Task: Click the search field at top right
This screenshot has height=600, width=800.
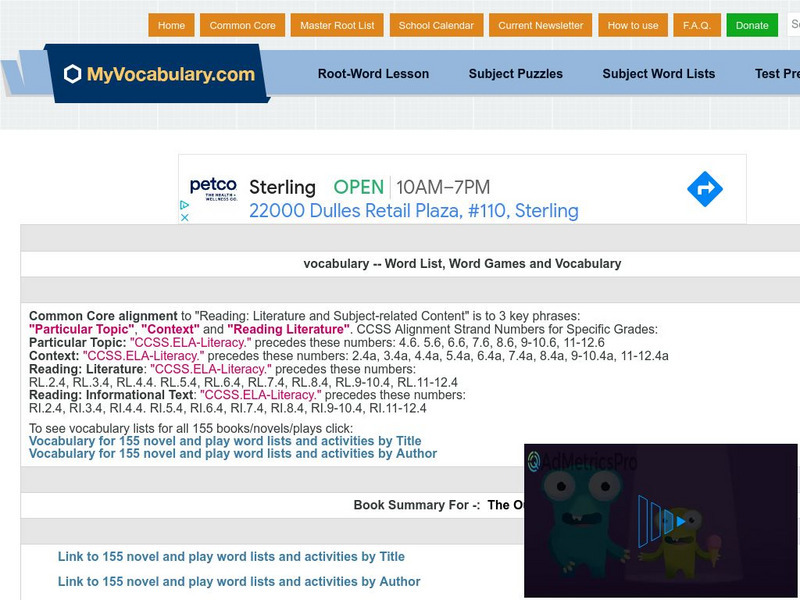Action: [x=793, y=25]
